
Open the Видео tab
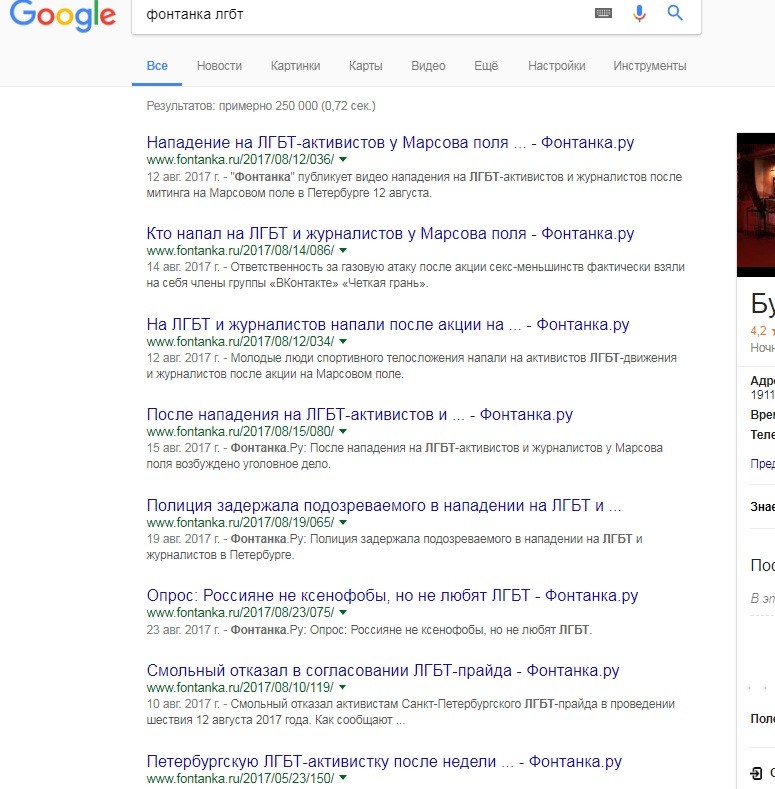[x=428, y=66]
